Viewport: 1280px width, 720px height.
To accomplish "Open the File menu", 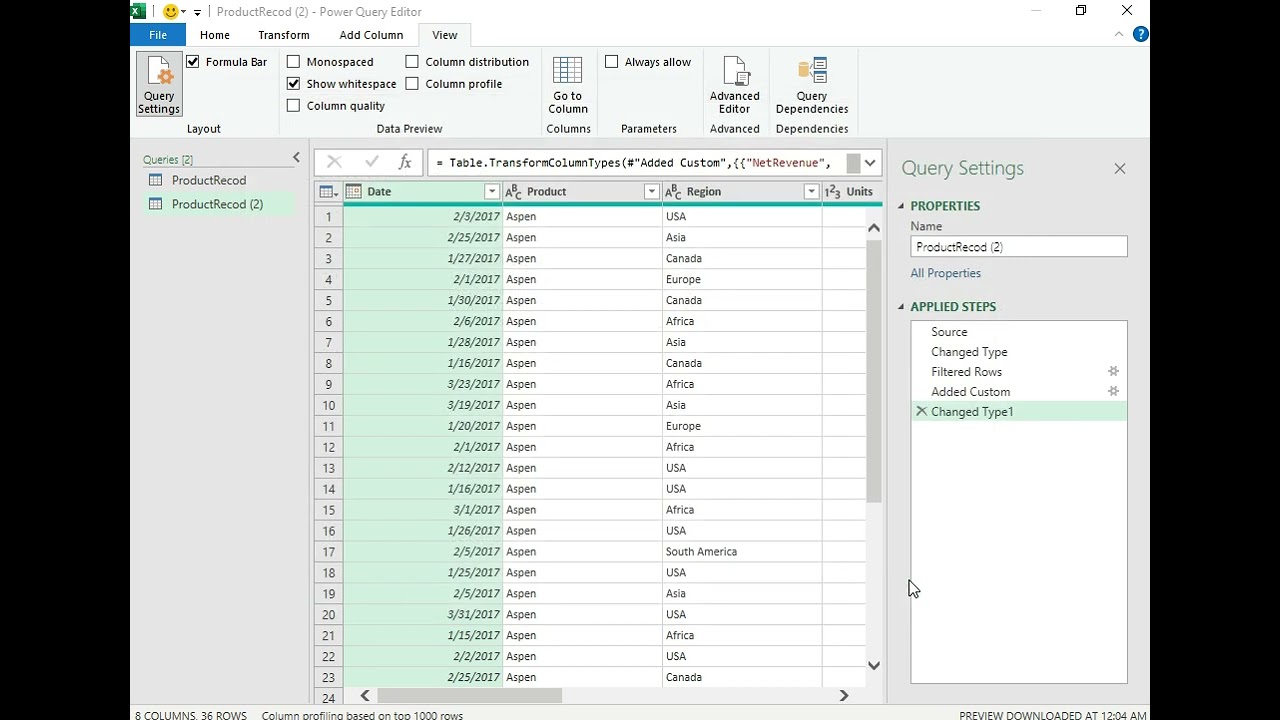I will point(158,35).
